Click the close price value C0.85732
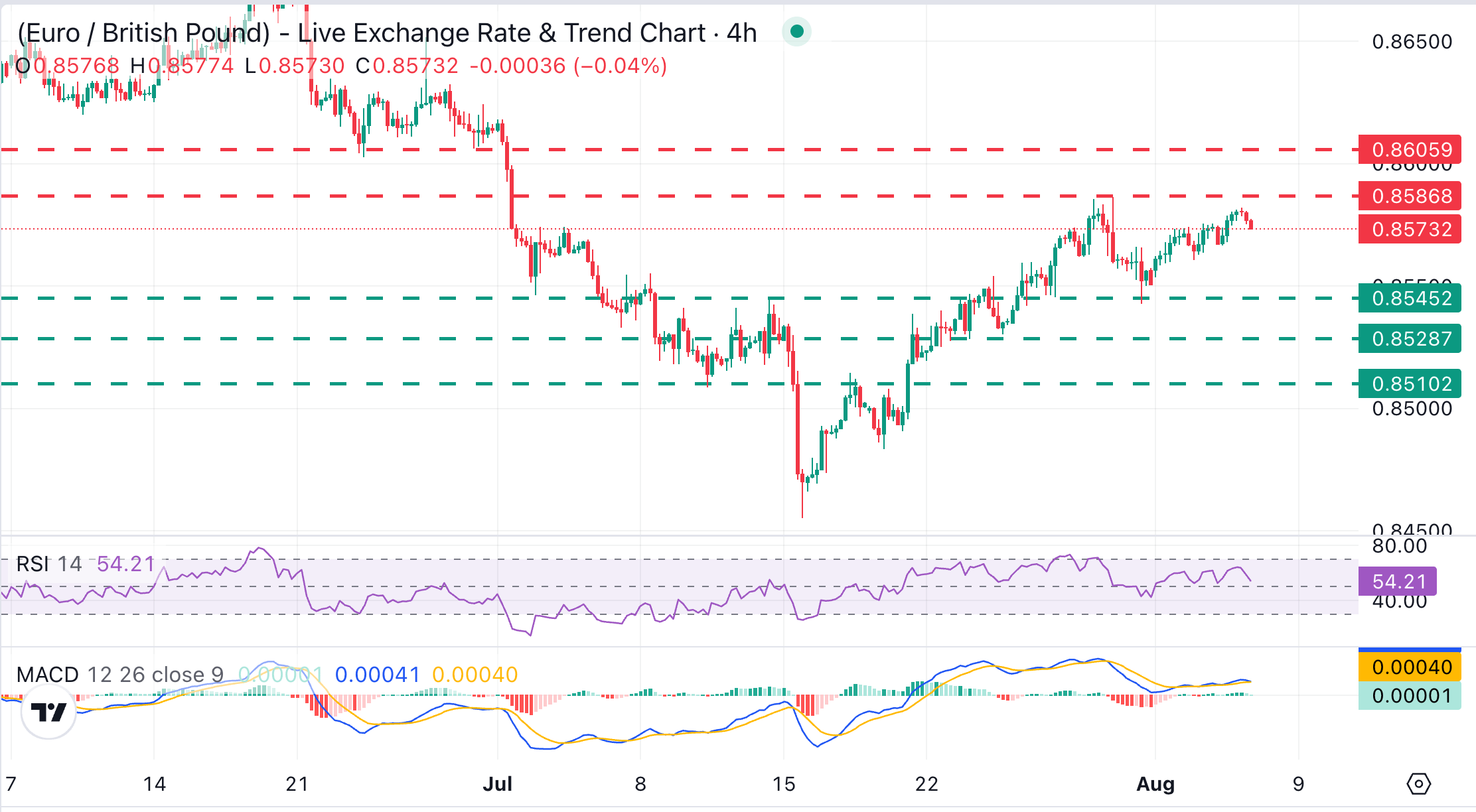1476x812 pixels. pos(407,66)
